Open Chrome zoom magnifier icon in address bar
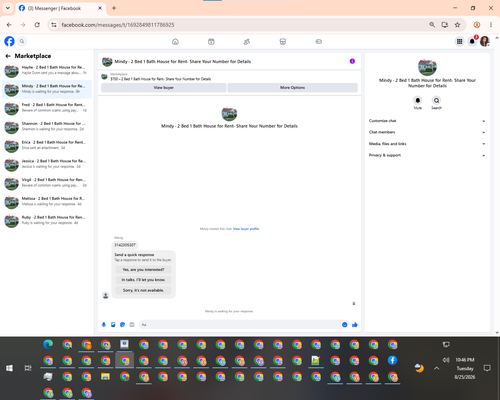The image size is (500, 400). point(432,25)
